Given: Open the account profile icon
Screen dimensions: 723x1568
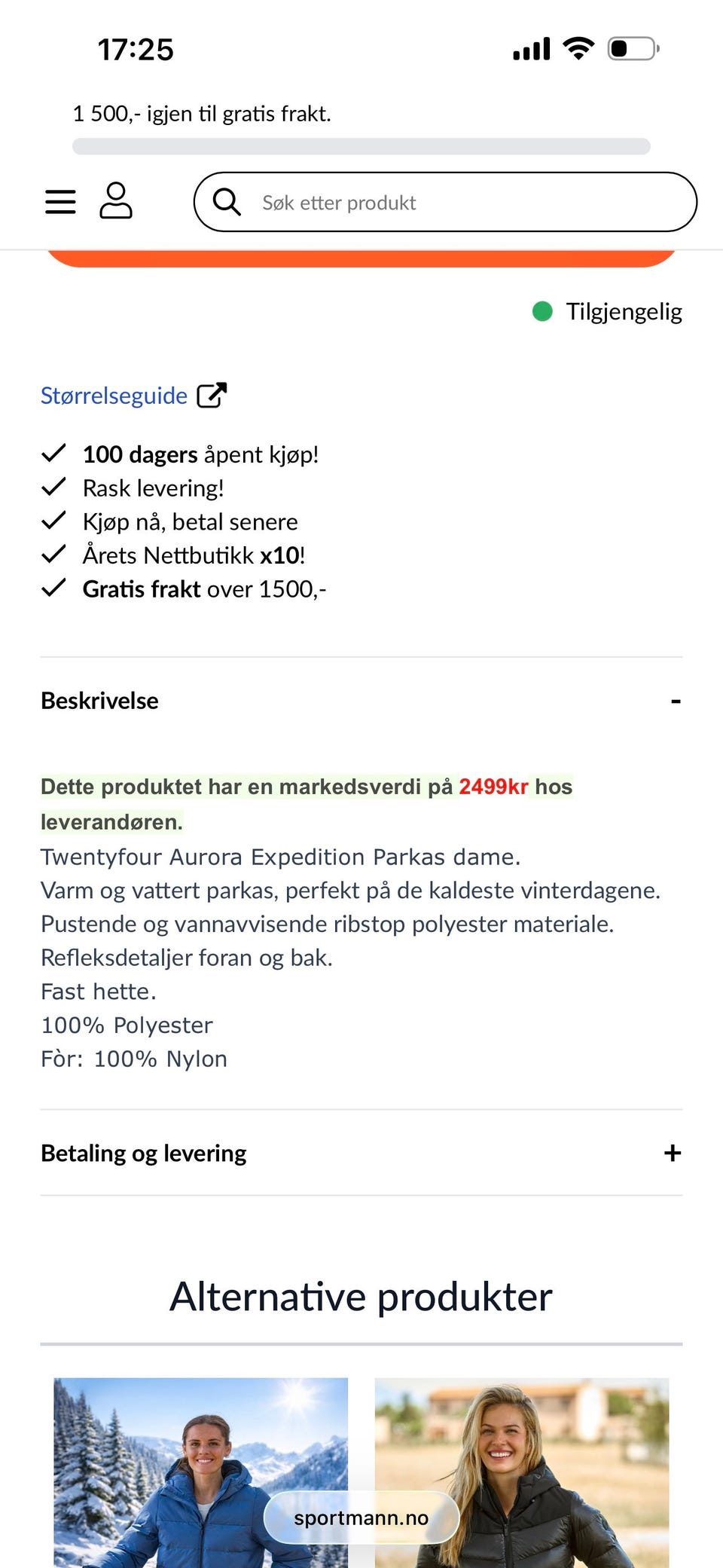Looking at the screenshot, I should click(115, 202).
